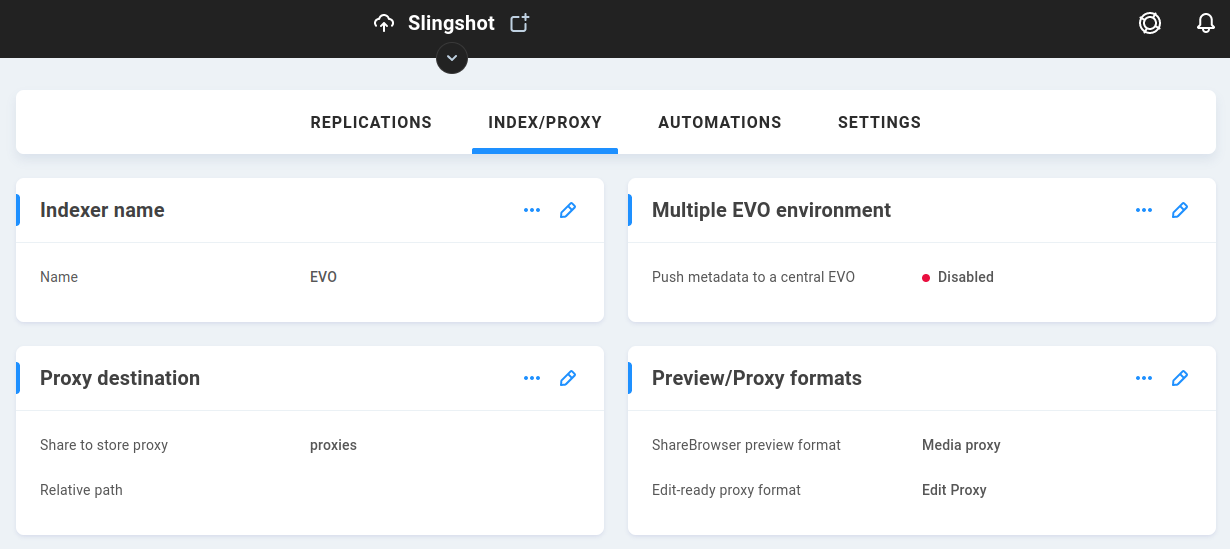Go to the Settings tab
This screenshot has height=549, width=1230.
(x=879, y=122)
